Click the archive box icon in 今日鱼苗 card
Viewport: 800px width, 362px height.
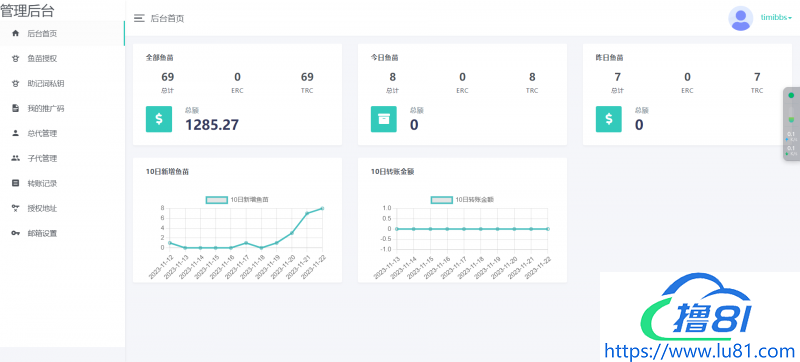384,119
